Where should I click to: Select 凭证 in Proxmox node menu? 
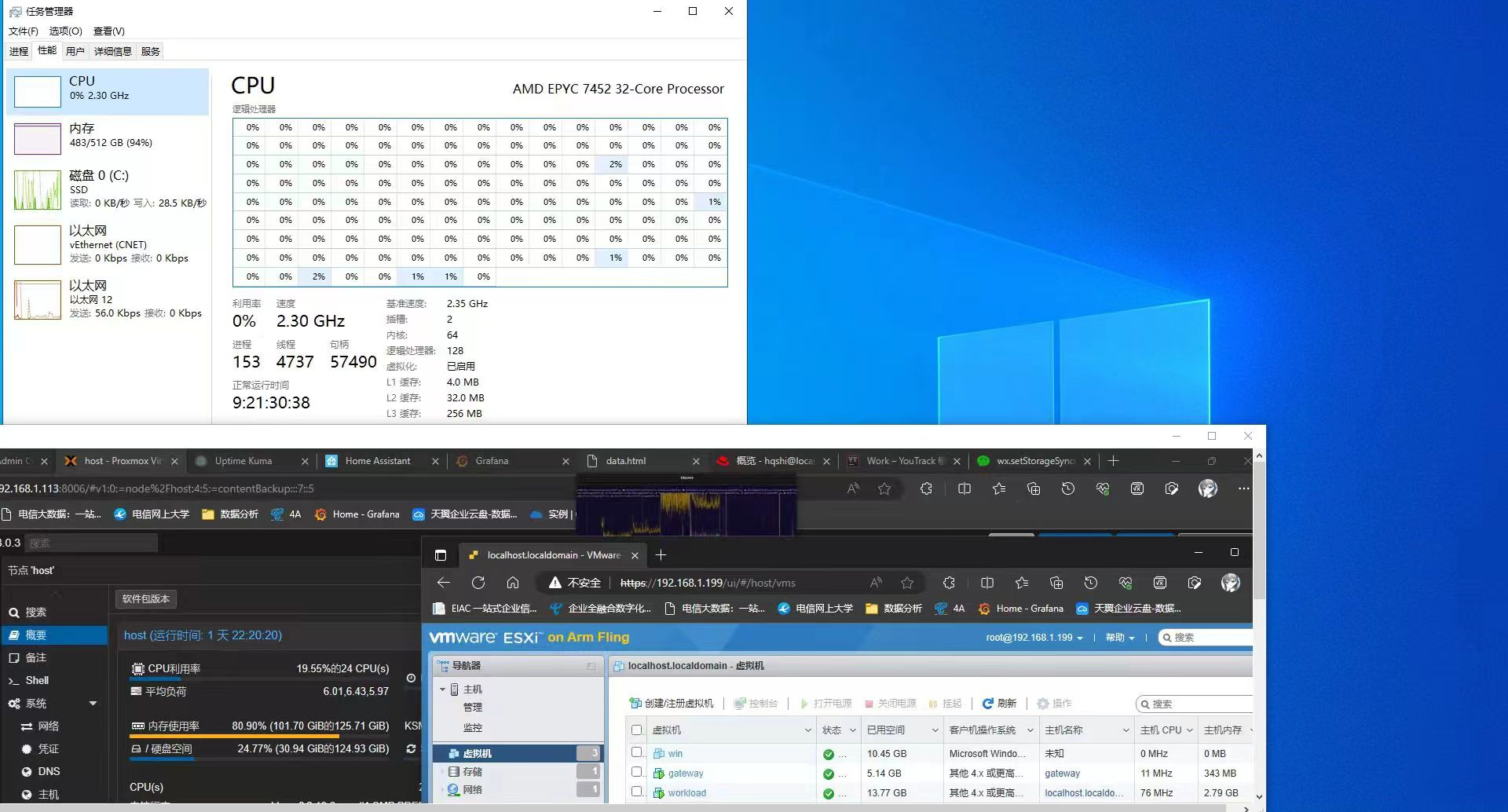(53, 749)
